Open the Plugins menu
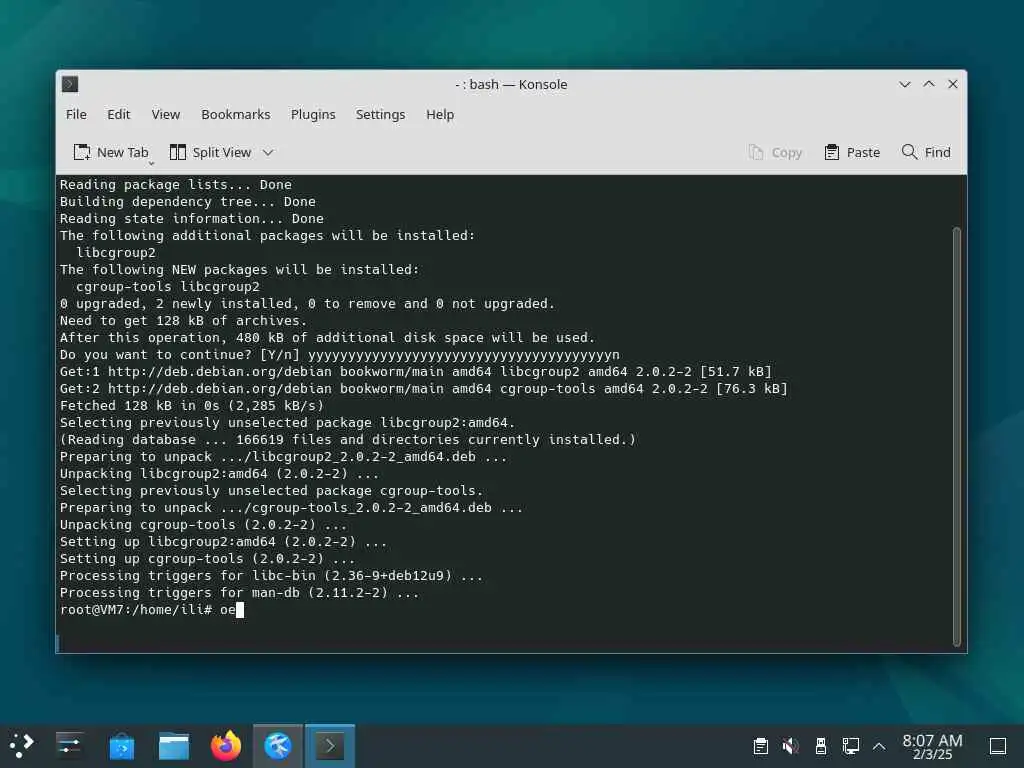Viewport: 1024px width, 768px height. (x=313, y=114)
